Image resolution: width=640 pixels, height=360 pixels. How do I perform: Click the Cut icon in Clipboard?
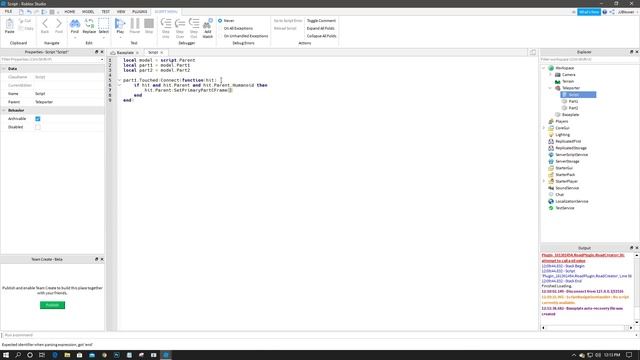point(21,20)
